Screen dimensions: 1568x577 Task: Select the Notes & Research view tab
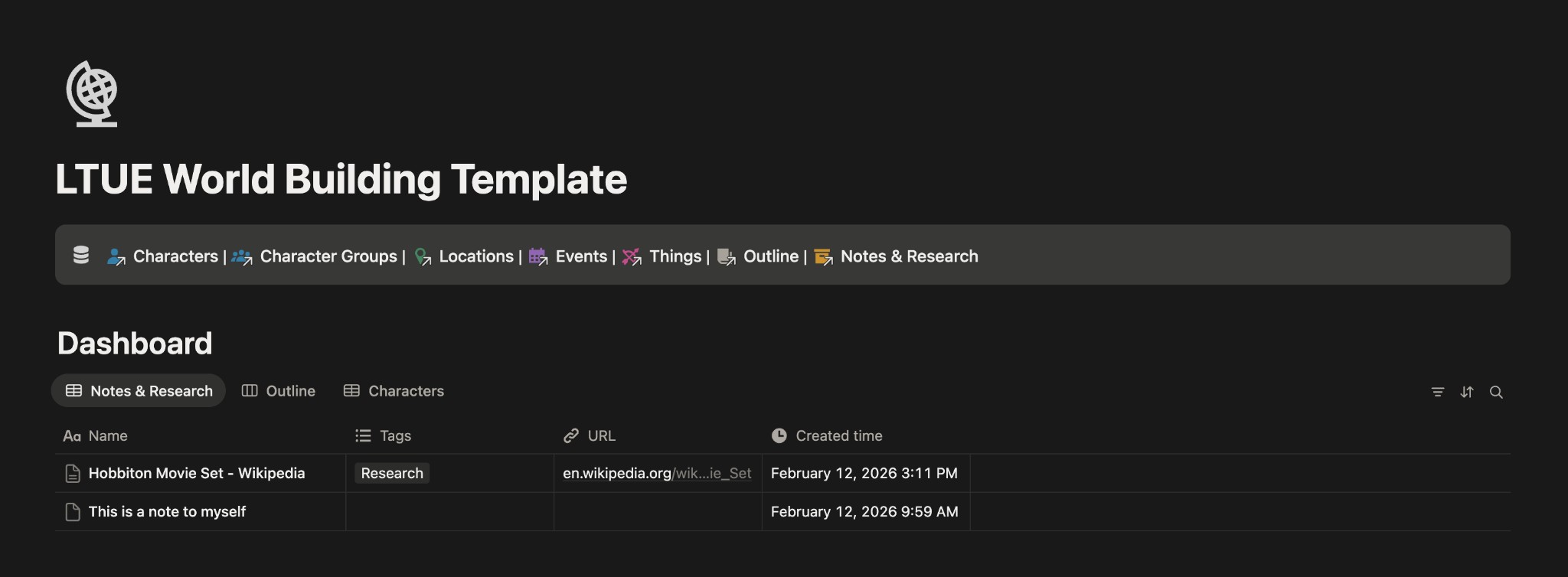coord(139,391)
